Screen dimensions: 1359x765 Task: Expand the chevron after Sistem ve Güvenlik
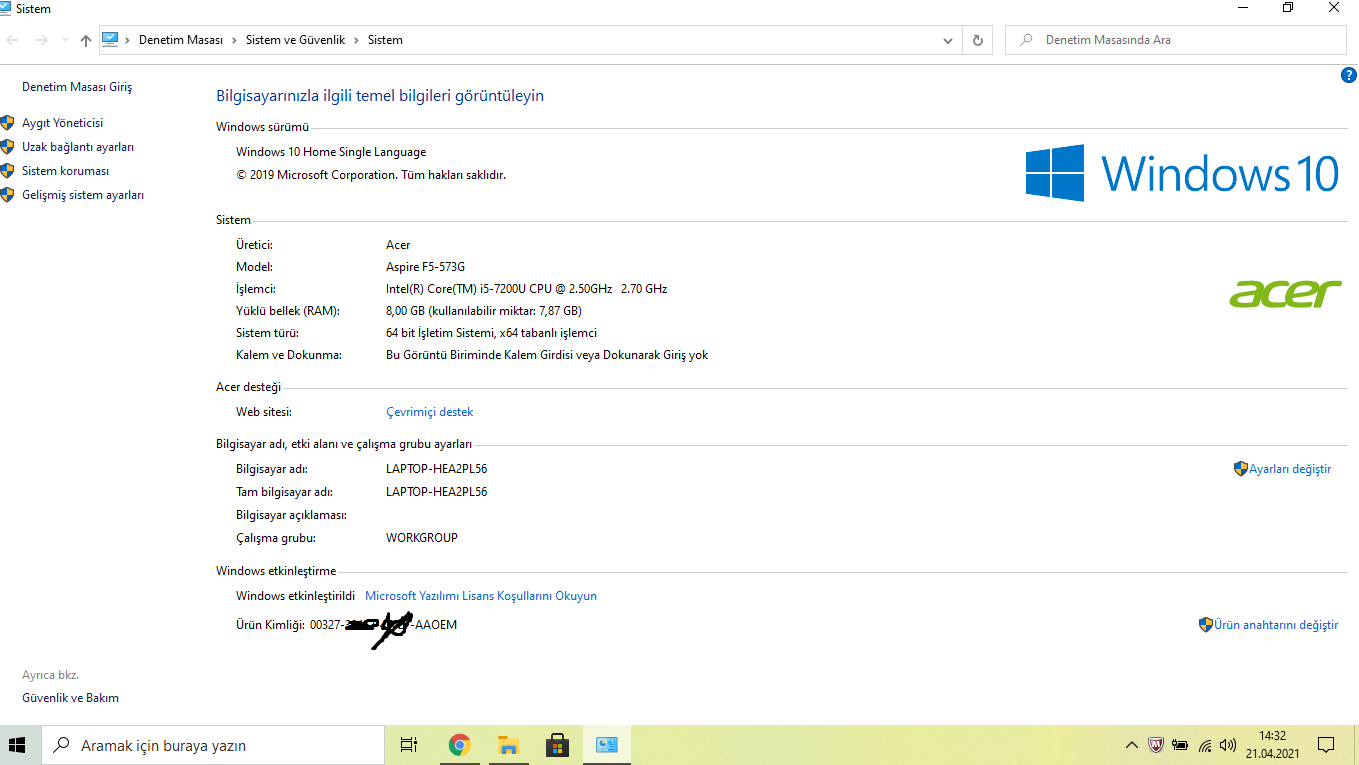[356, 40]
